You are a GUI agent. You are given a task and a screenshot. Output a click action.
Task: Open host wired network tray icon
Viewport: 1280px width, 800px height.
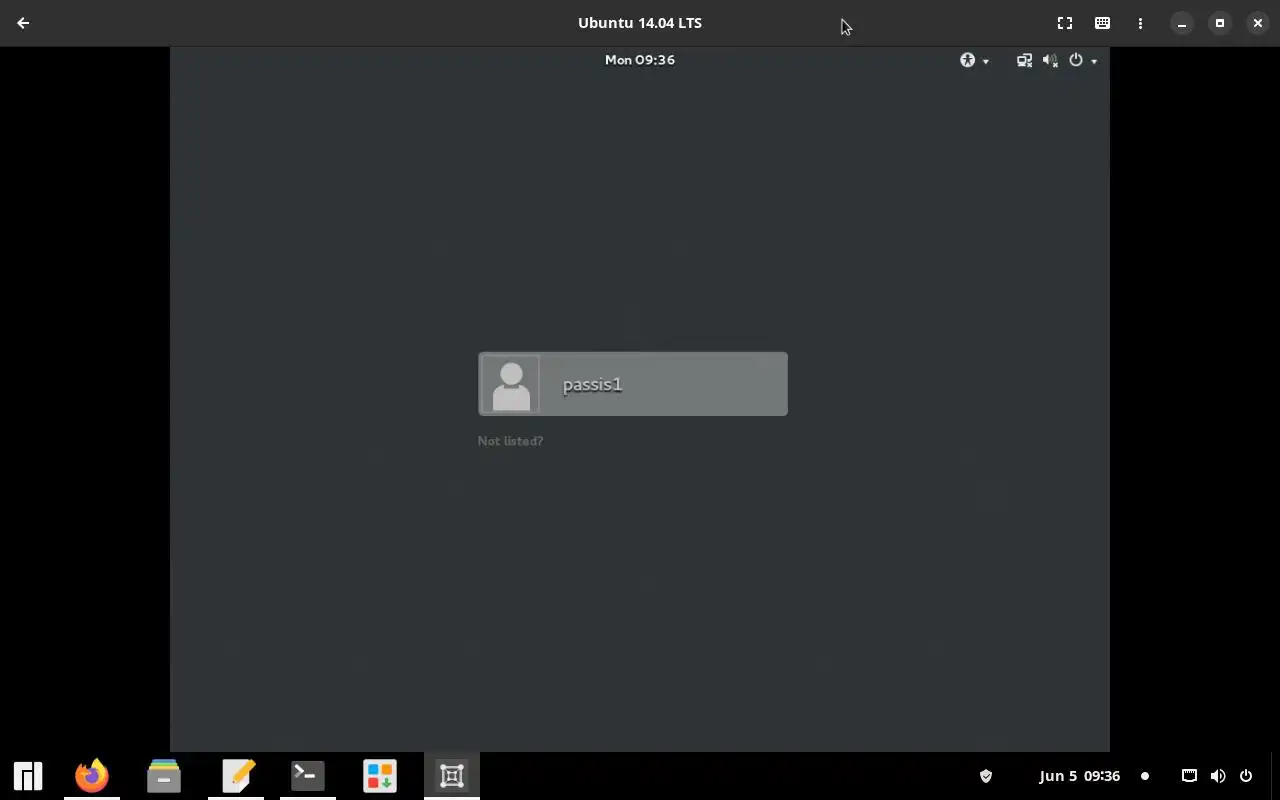[1189, 776]
